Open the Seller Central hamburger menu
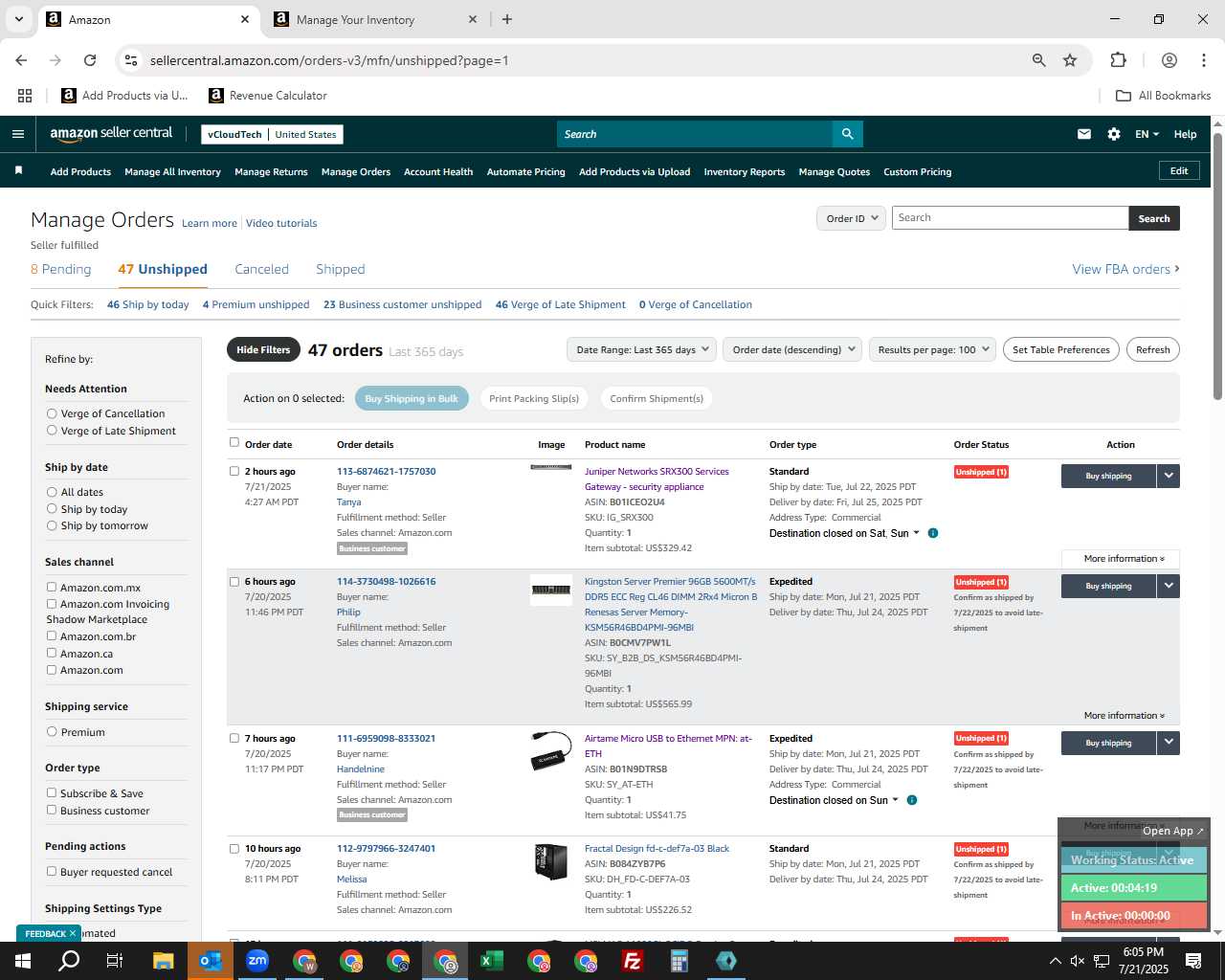Screen dimensions: 1225x980 pos(17,134)
